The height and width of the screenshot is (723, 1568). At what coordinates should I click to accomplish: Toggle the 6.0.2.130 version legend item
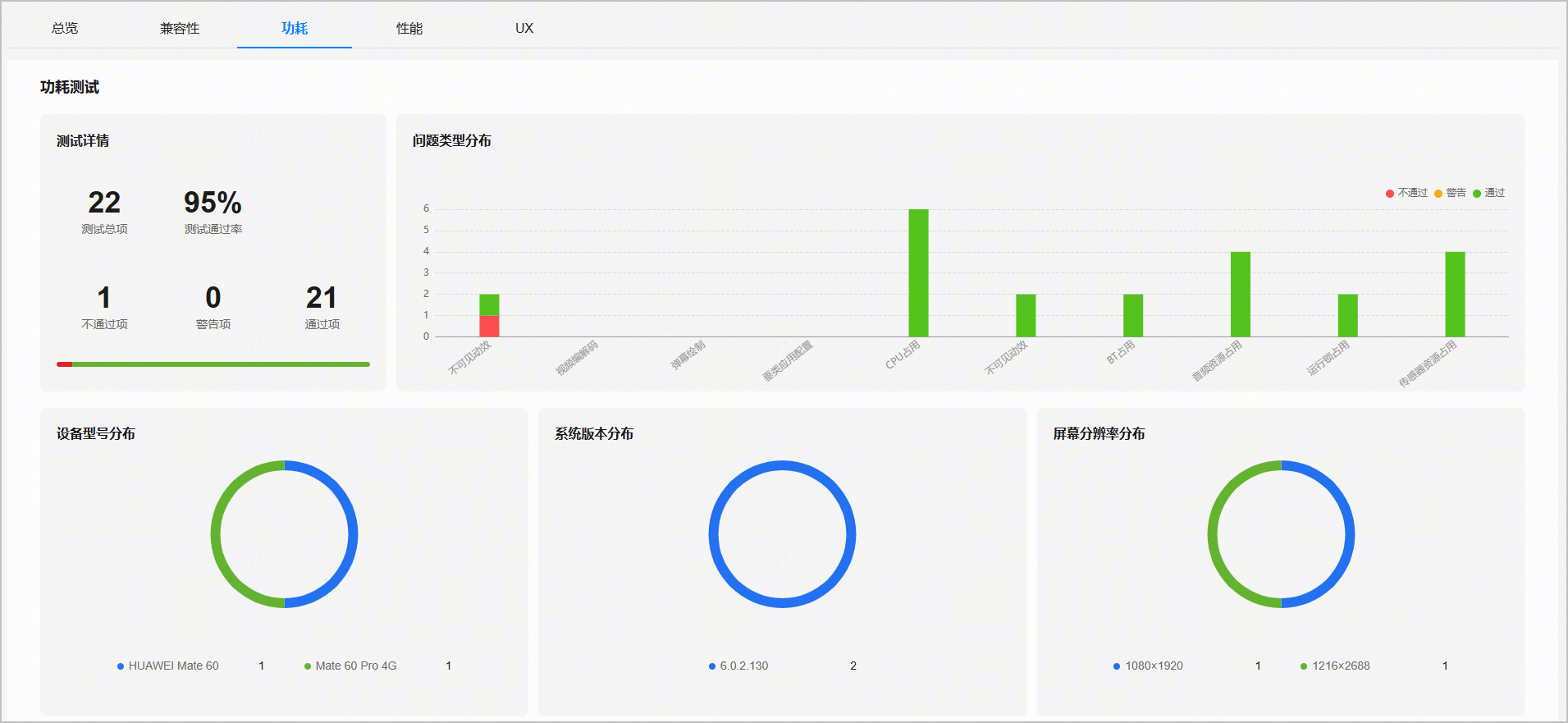pos(738,666)
